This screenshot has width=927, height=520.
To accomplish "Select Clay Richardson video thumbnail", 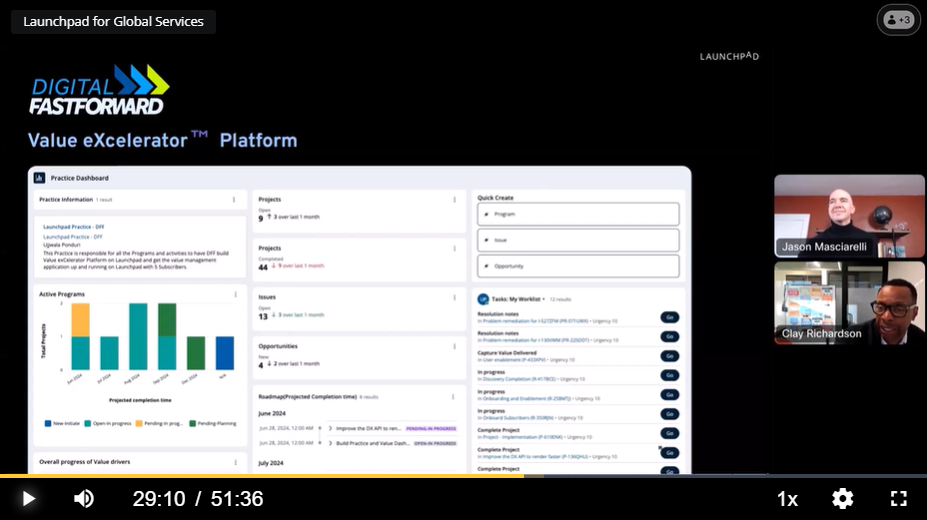I will [x=850, y=303].
